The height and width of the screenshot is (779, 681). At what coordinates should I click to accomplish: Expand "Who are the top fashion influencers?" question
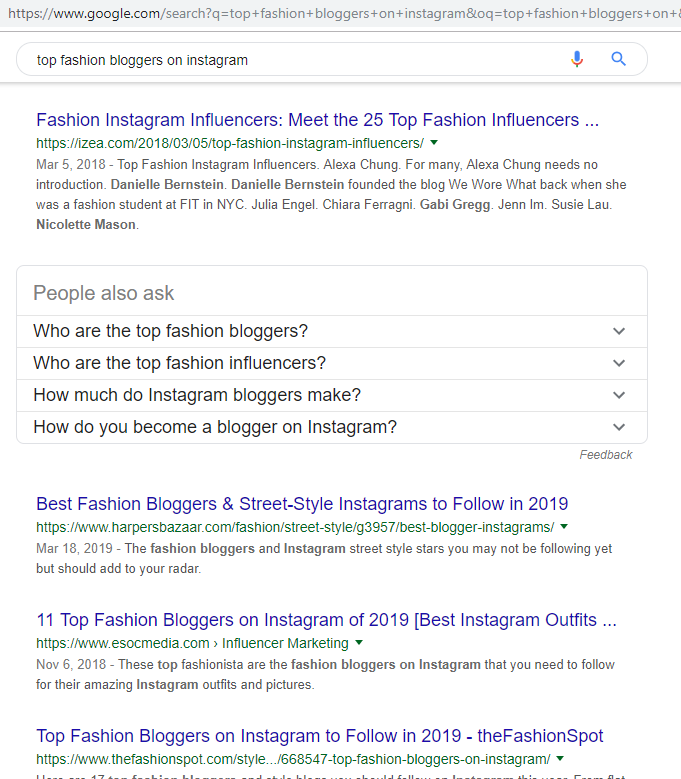click(332, 363)
